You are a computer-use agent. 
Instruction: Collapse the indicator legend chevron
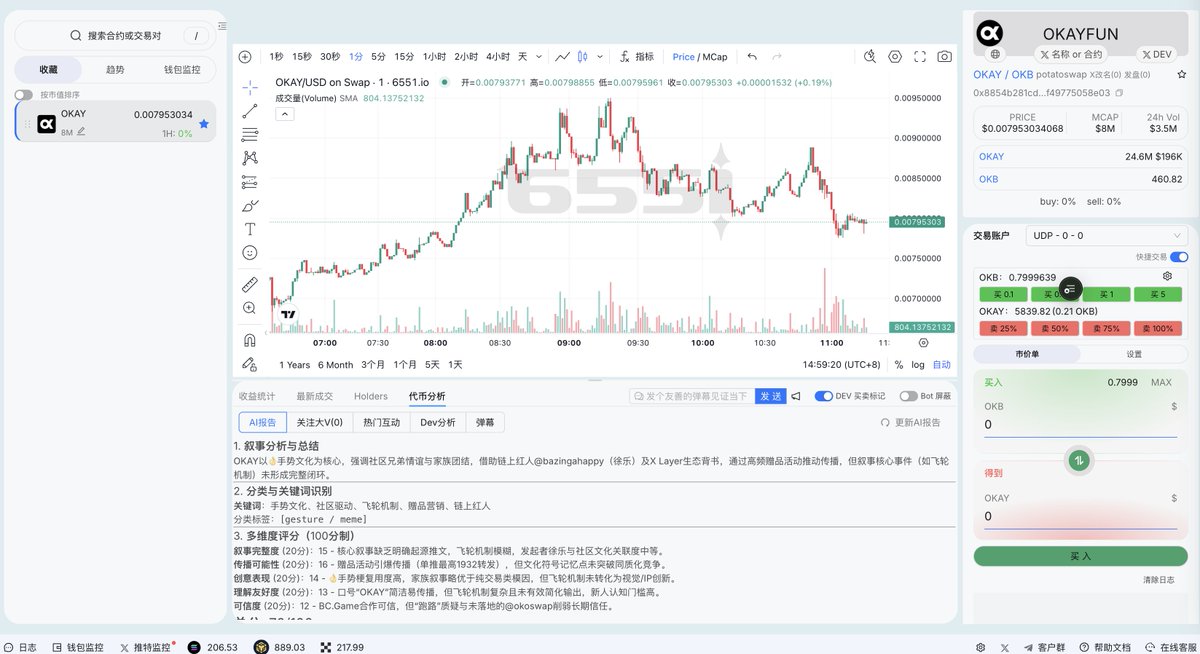click(284, 114)
